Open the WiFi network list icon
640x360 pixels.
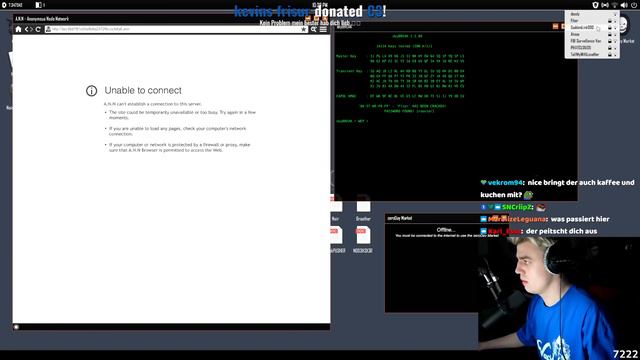pos(615,5)
